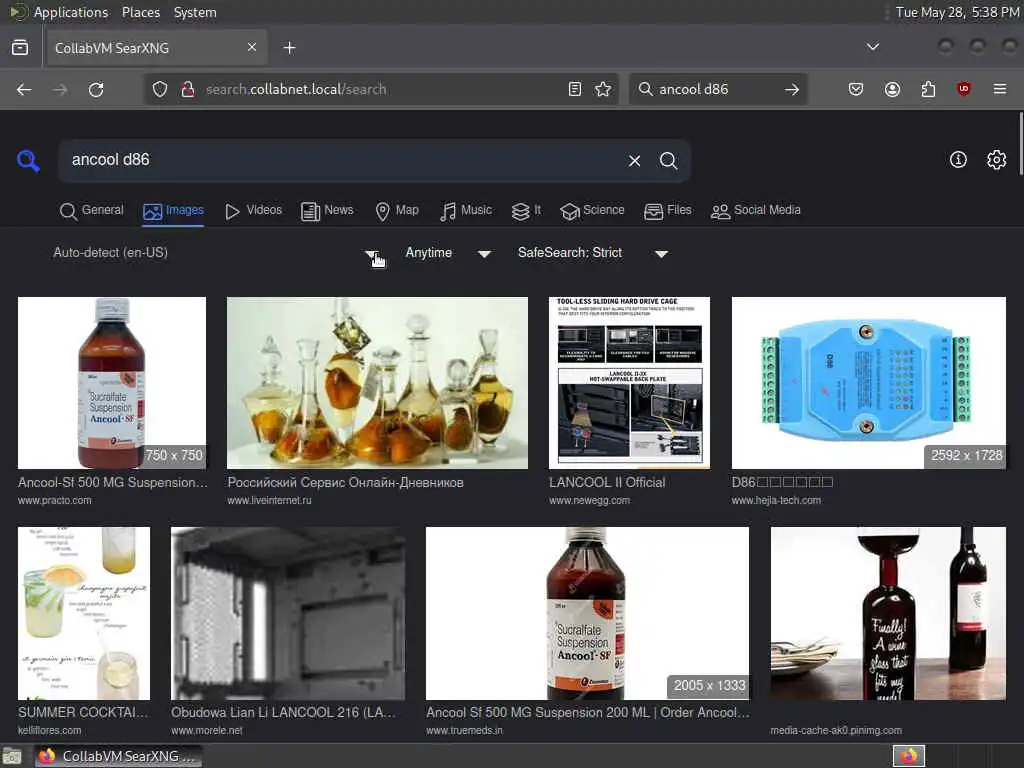Switch to the News tab

point(327,210)
